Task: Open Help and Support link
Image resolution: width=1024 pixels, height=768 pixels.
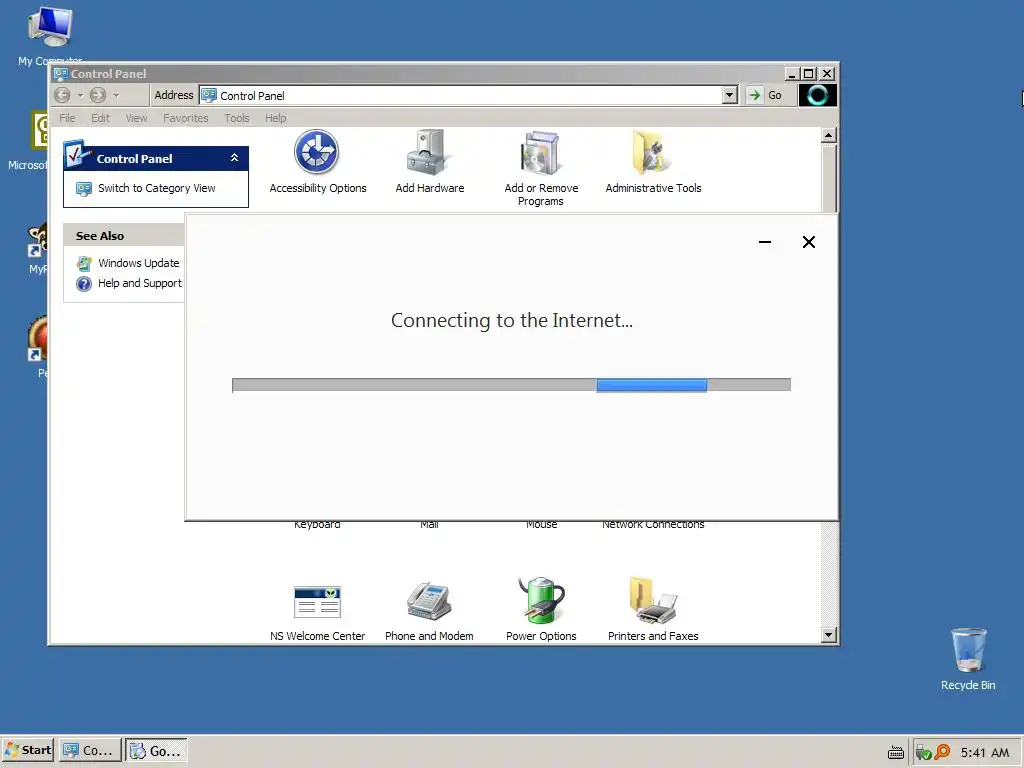Action: pyautogui.click(x=140, y=283)
